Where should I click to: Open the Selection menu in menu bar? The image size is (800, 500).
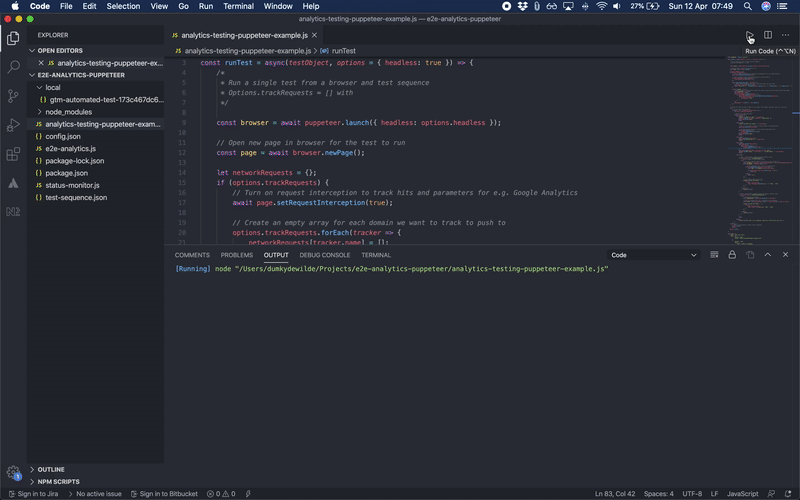tap(123, 6)
